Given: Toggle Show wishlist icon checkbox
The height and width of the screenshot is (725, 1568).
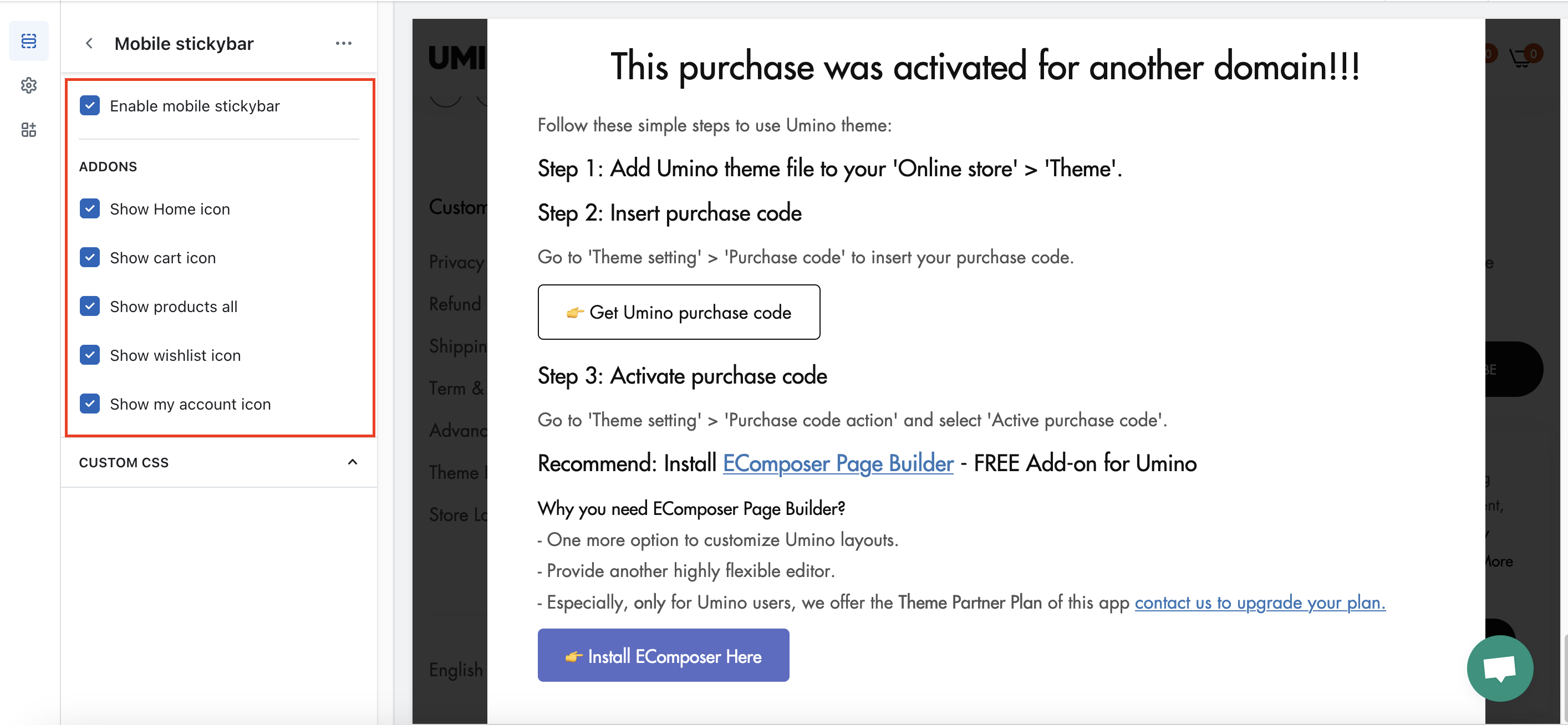Looking at the screenshot, I should coord(90,355).
